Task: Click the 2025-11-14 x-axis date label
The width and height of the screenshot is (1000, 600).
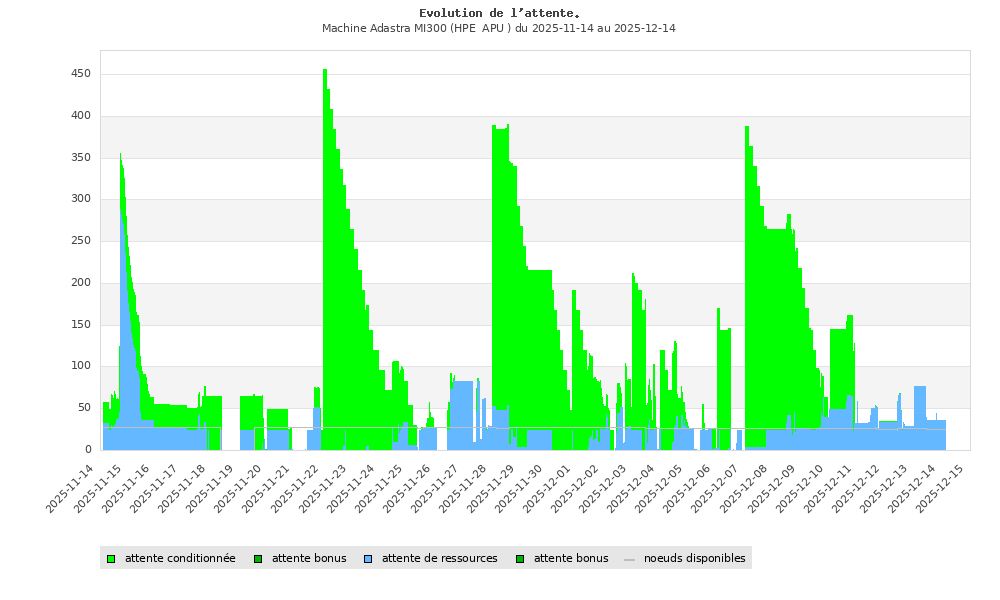Action: 72,488
